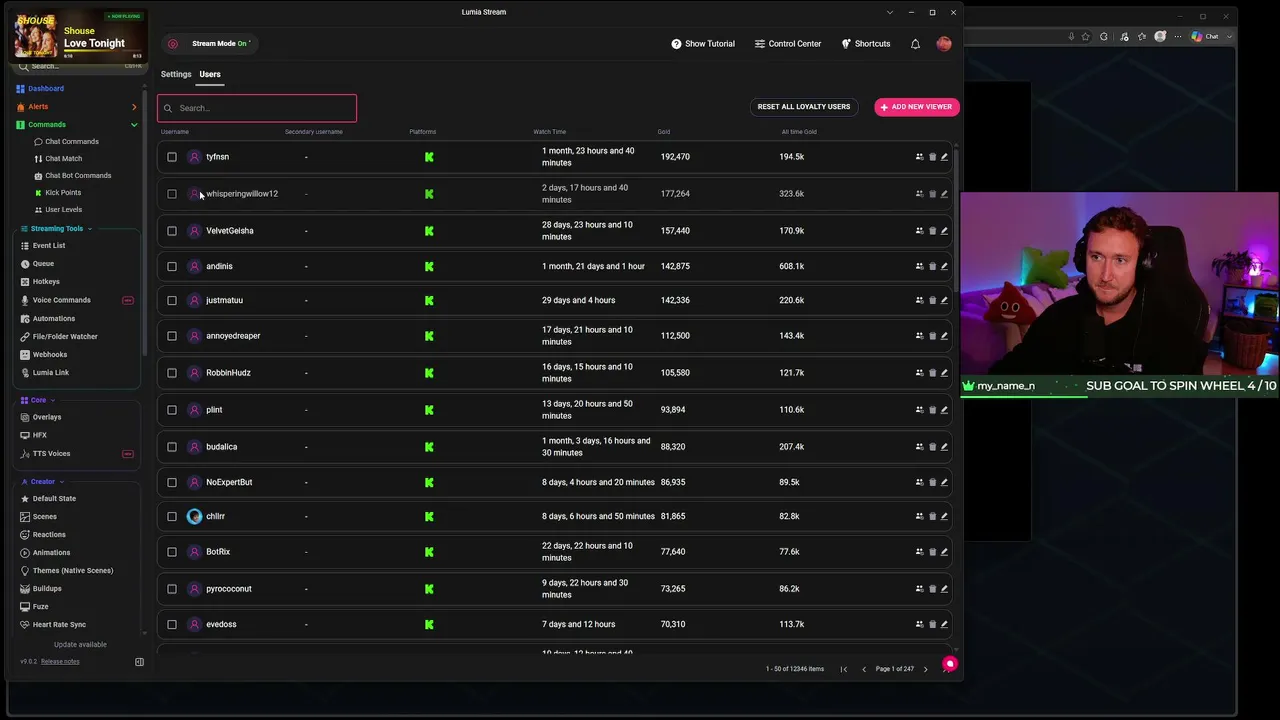The width and height of the screenshot is (1280, 720).
Task: Go to Voice Commands in the sidebar
Action: [55, 300]
